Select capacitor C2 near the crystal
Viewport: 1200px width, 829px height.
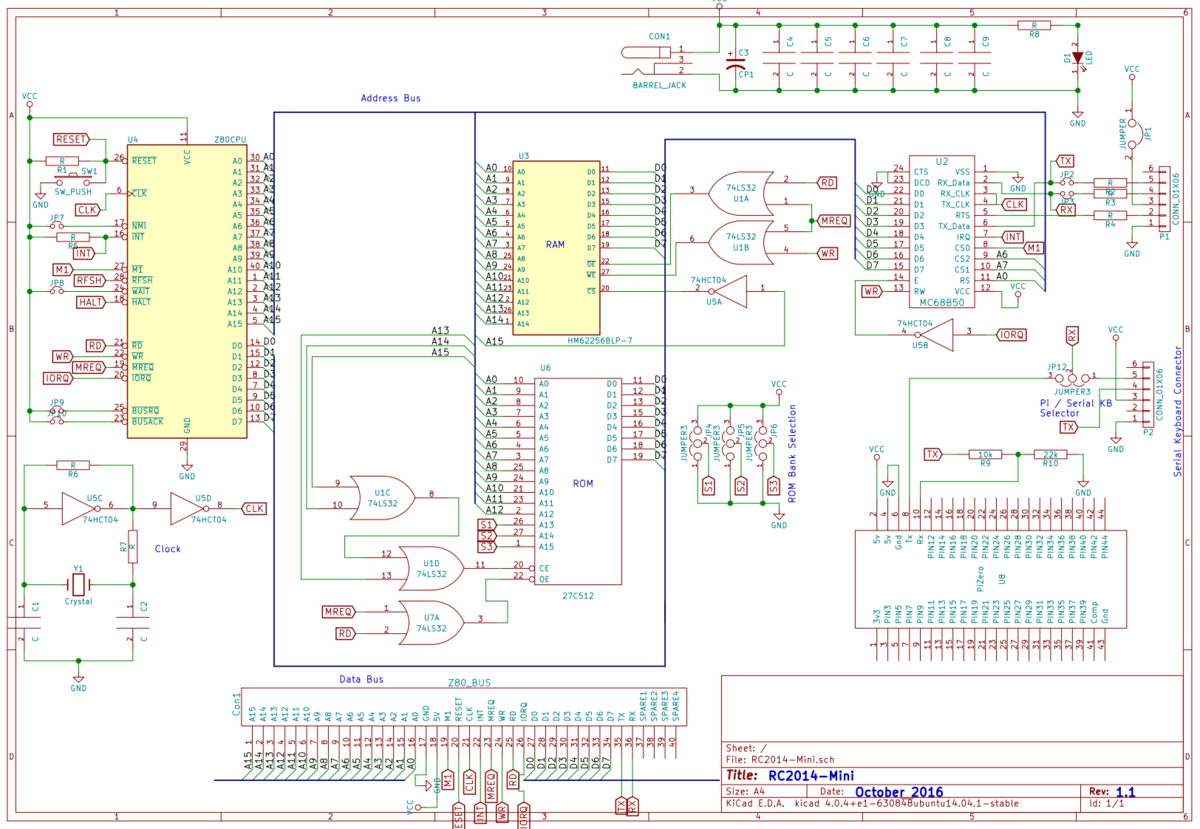pyautogui.click(x=133, y=622)
